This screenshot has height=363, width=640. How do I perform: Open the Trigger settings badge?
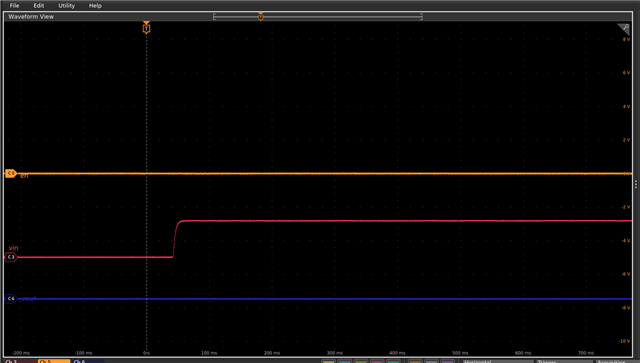(564, 361)
